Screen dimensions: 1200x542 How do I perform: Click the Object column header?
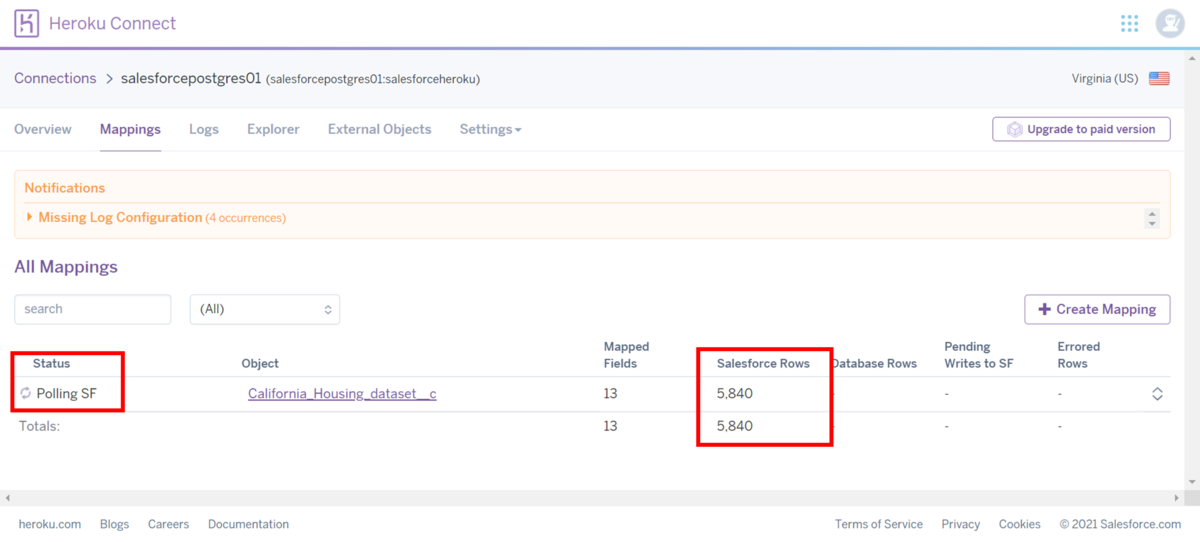[x=260, y=363]
